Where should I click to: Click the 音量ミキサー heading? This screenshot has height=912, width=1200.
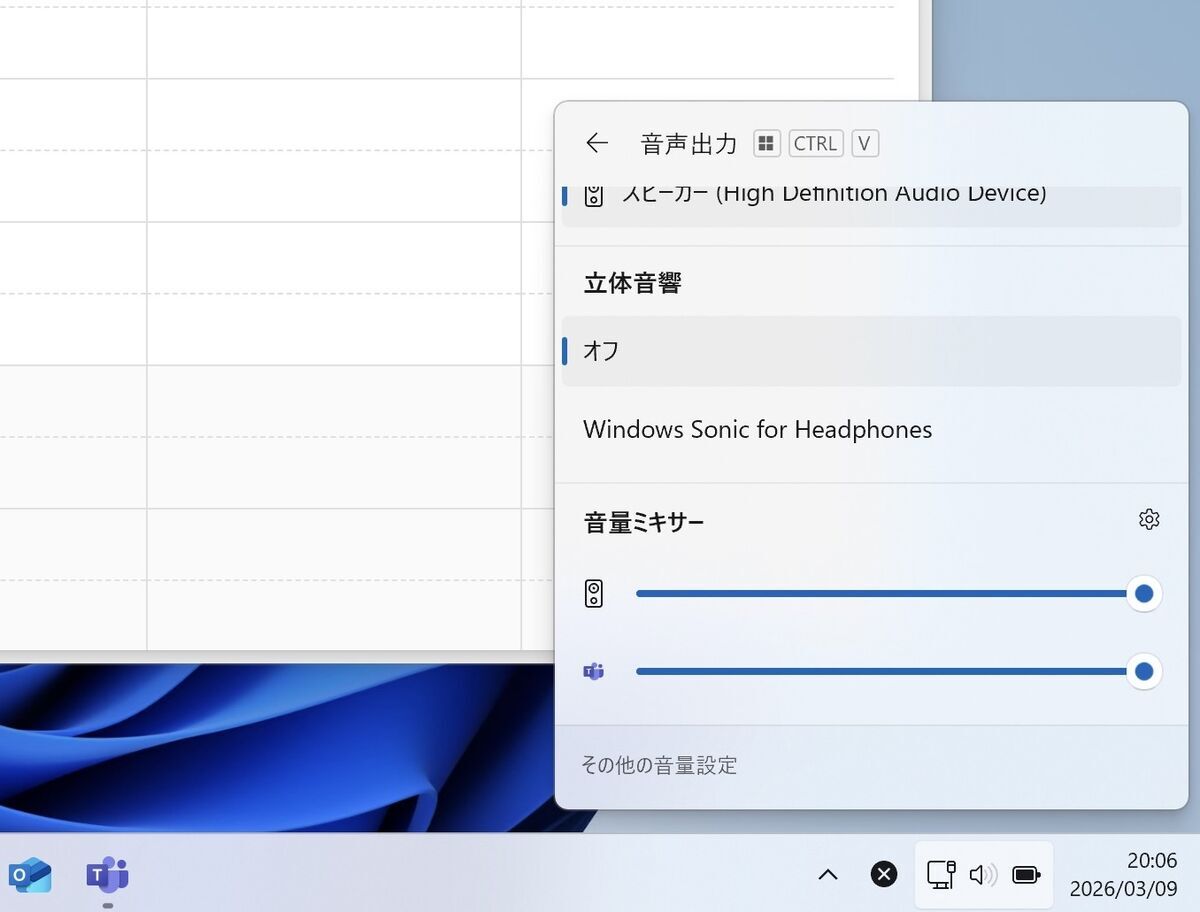[x=644, y=522]
